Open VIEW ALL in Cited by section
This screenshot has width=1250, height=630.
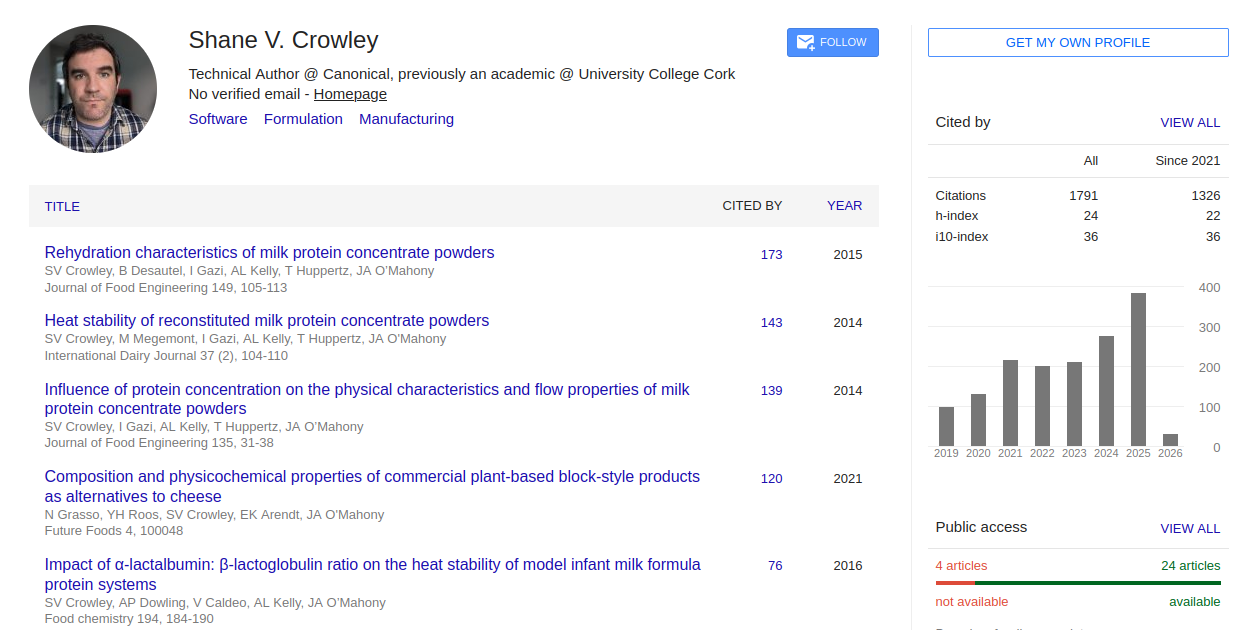[x=1190, y=122]
